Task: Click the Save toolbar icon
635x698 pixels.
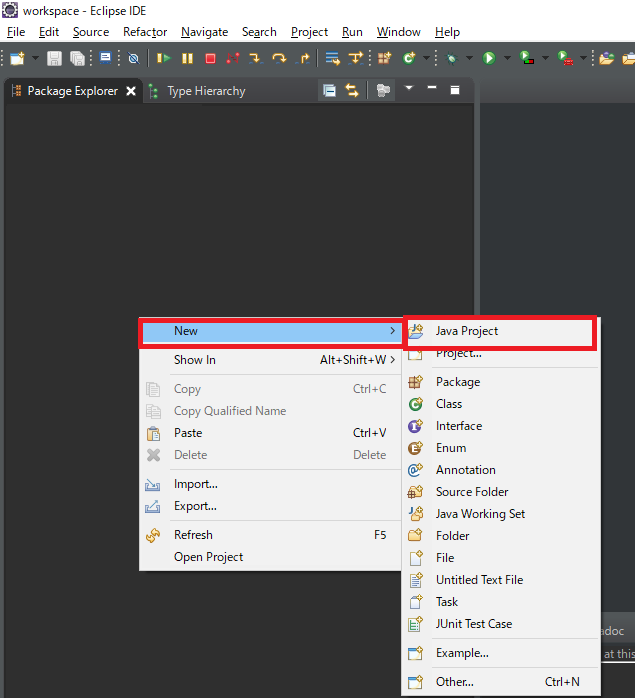Action: click(x=54, y=58)
